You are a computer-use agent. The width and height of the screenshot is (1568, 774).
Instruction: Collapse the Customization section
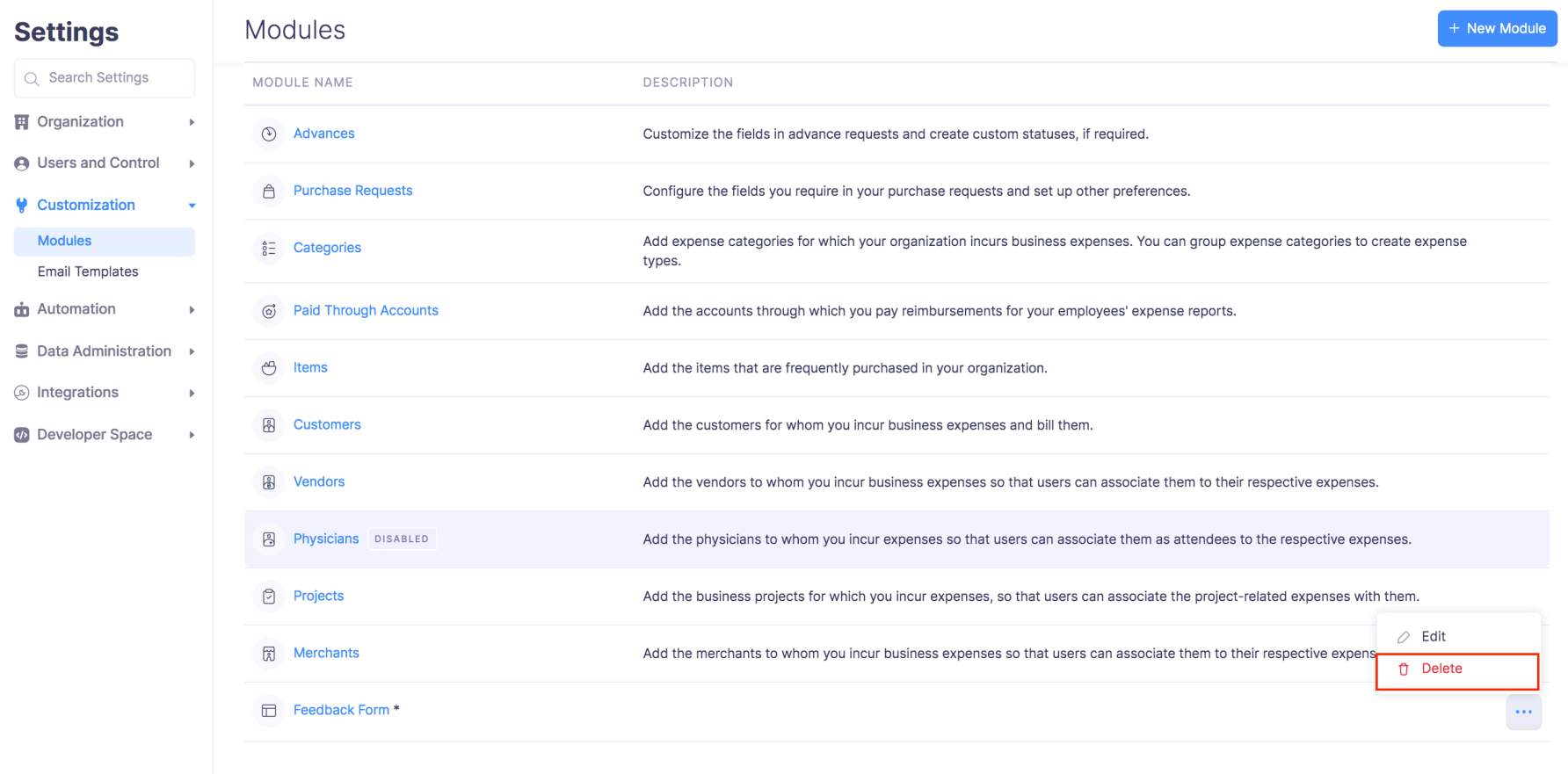click(104, 206)
